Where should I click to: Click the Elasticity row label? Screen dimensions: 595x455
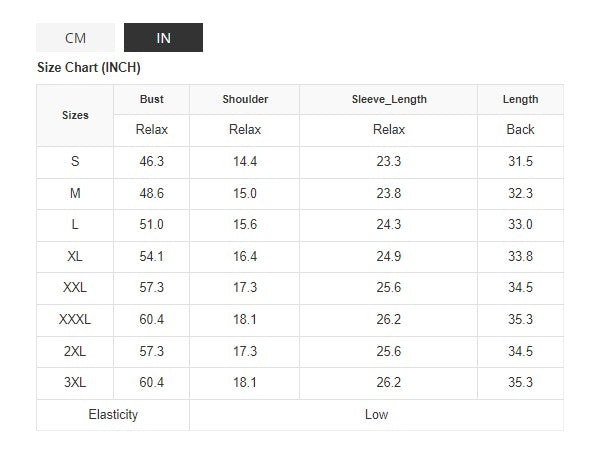pos(113,414)
